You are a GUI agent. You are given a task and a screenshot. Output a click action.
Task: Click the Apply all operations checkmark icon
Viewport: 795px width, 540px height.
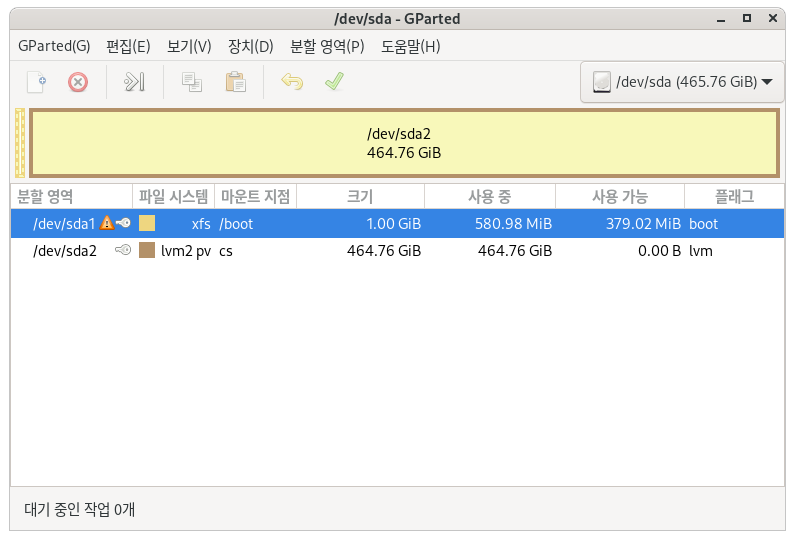click(x=335, y=81)
